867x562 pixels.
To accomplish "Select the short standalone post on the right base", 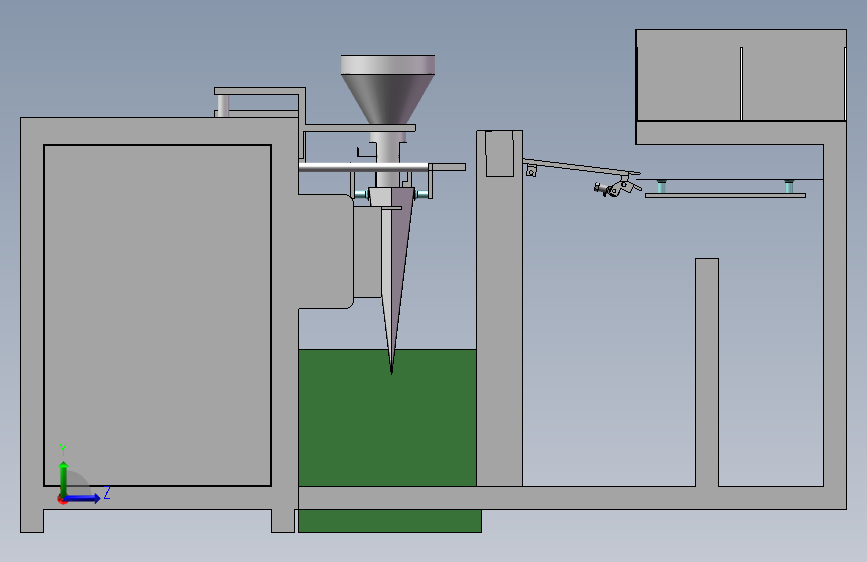I will coord(707,372).
